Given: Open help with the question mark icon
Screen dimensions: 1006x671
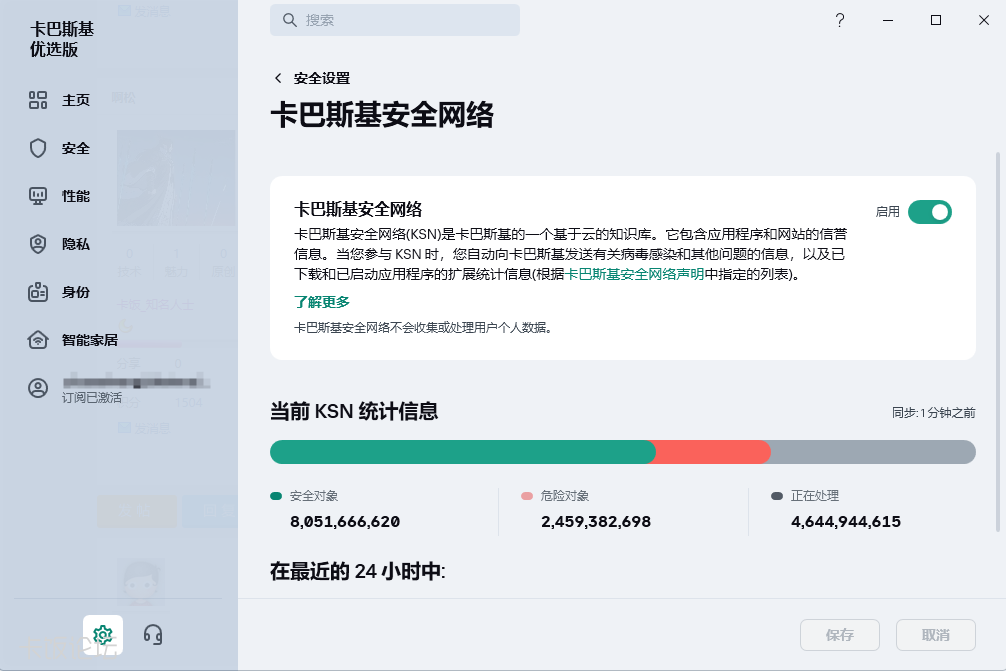Looking at the screenshot, I should pos(840,20).
